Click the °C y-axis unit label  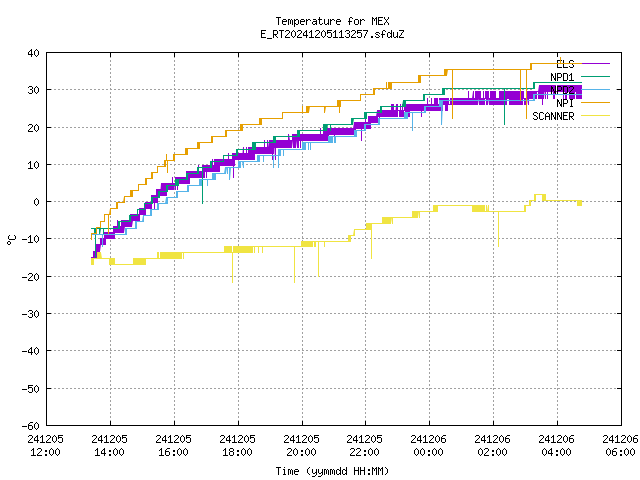[12, 240]
